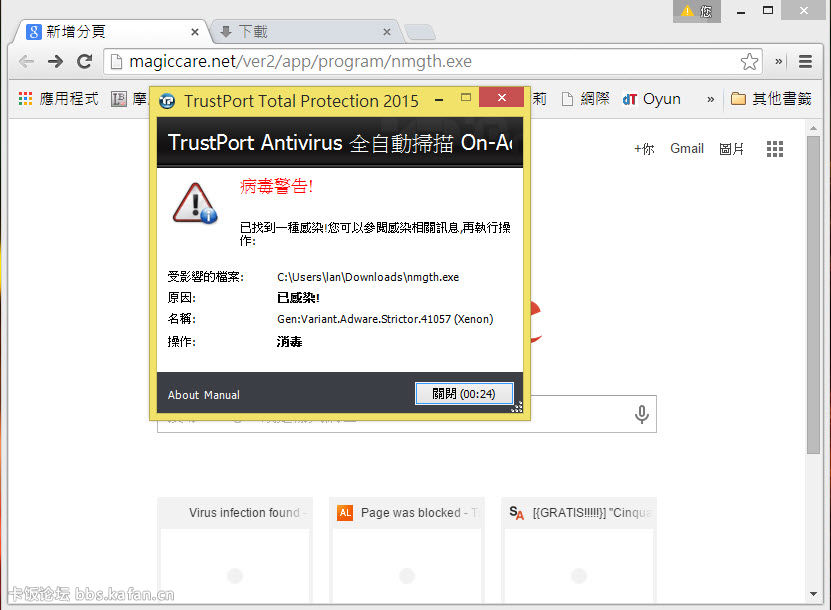Go forward using Chrome's forward arrow
Viewport: 831px width, 610px height.
pyautogui.click(x=55, y=62)
